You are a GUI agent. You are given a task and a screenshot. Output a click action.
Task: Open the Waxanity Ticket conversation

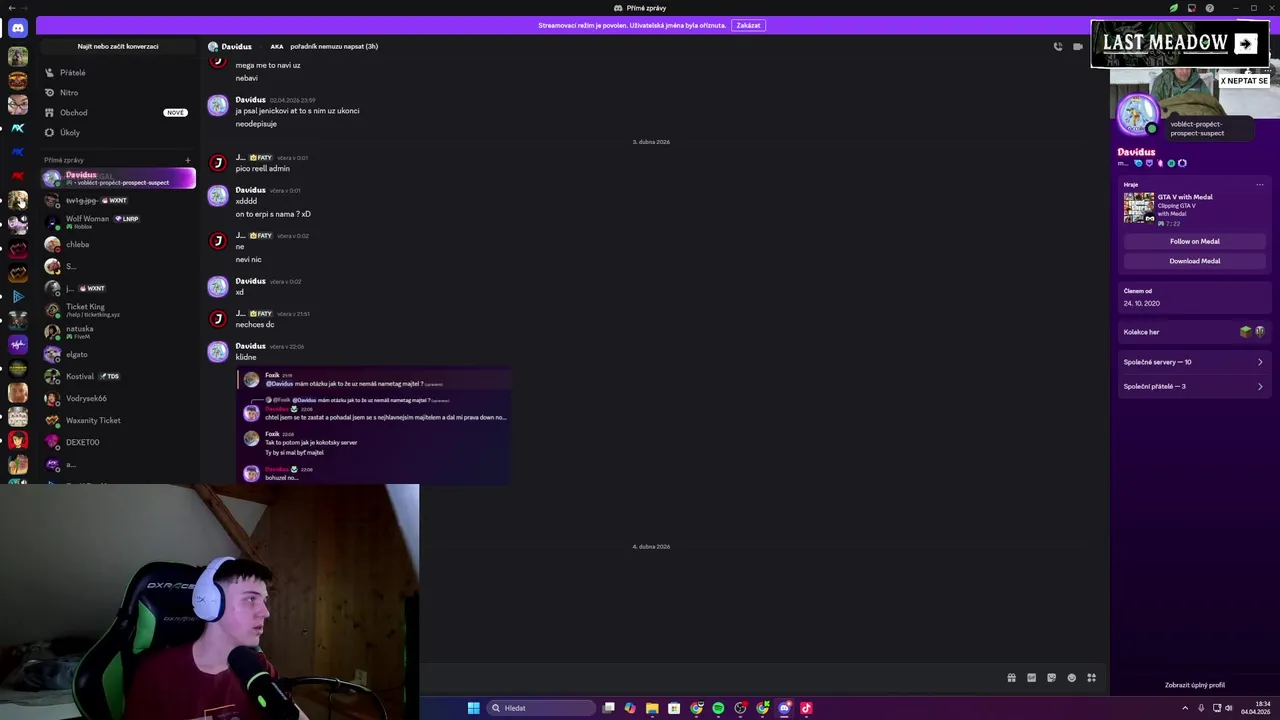point(118,420)
